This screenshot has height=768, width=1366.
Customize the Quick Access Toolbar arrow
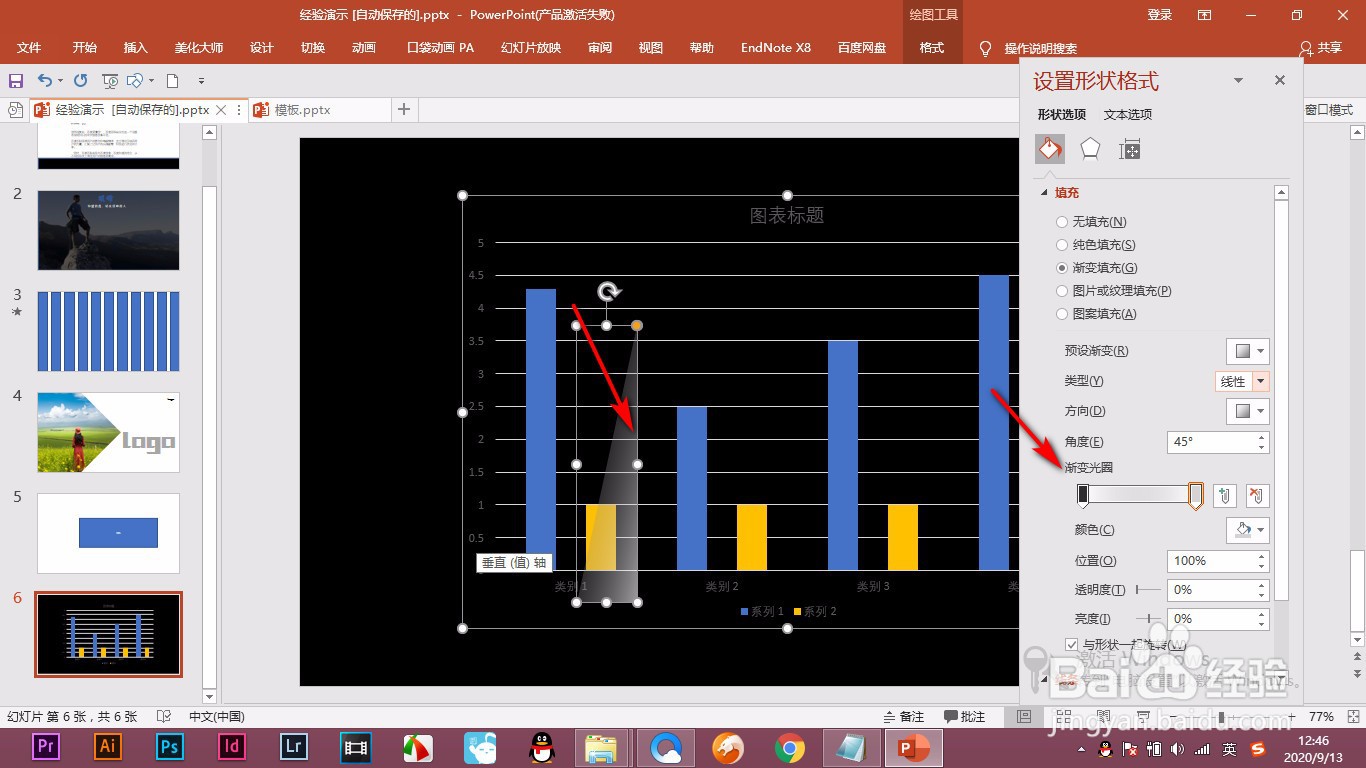point(201,81)
